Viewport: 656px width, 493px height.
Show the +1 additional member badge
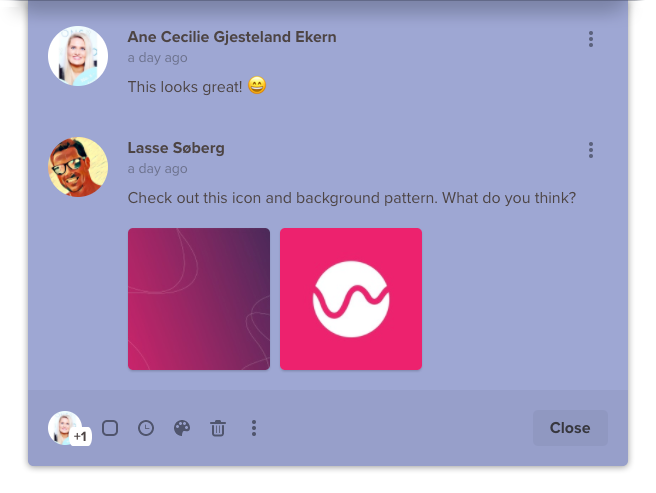pyautogui.click(x=80, y=437)
